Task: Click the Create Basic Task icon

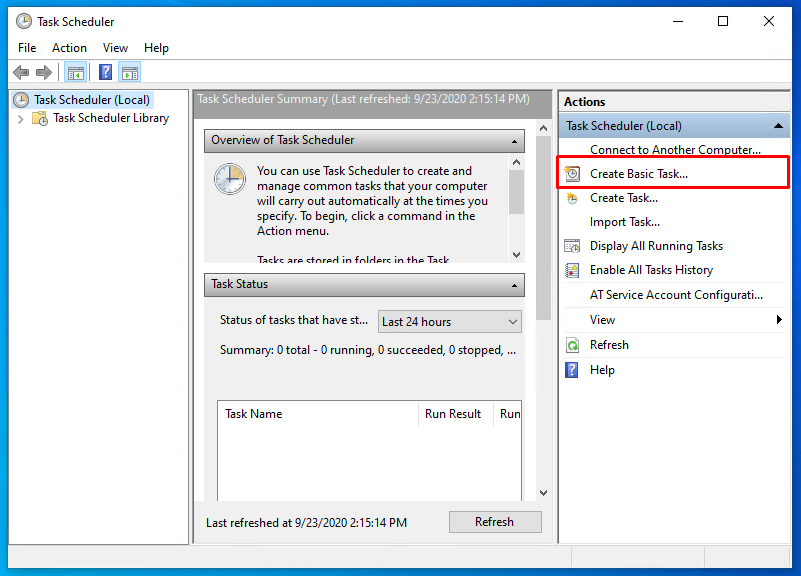Action: 572,174
